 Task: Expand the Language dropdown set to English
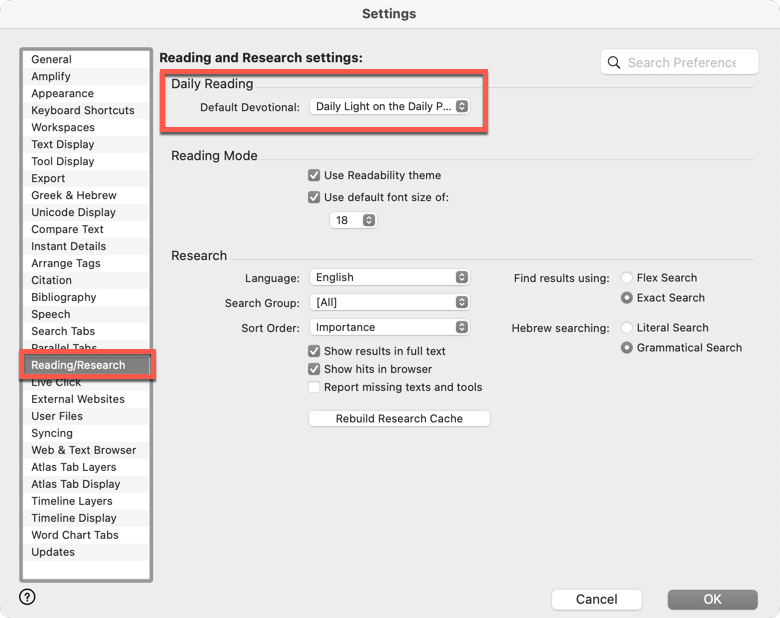[389, 277]
